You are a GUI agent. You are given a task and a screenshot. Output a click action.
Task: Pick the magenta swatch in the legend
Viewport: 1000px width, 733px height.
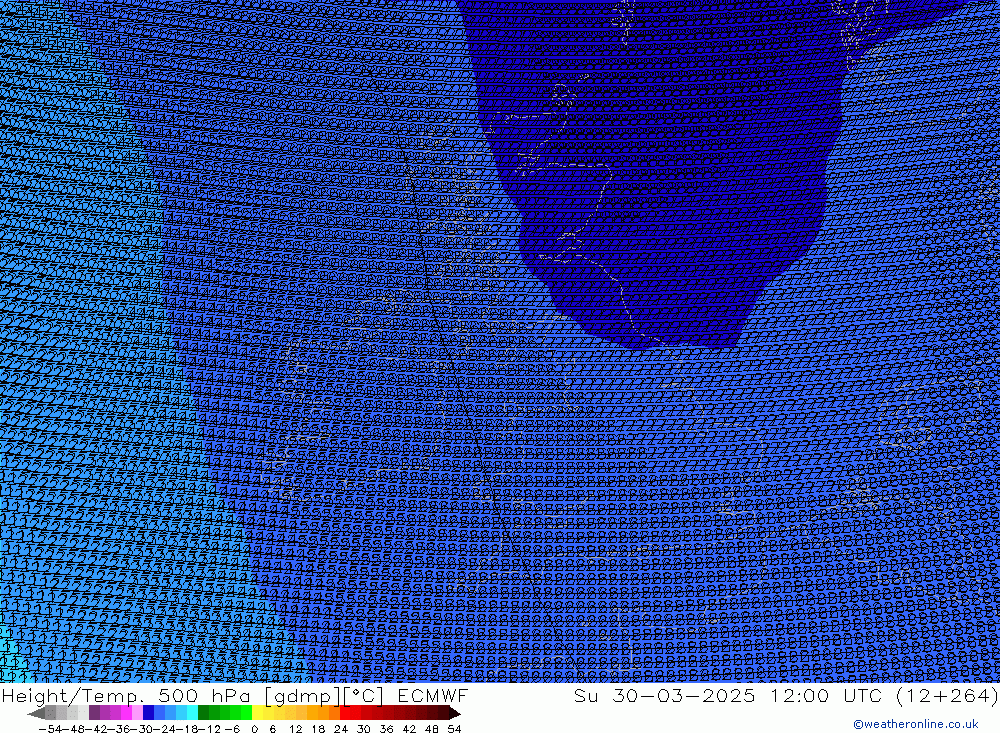tap(126, 713)
